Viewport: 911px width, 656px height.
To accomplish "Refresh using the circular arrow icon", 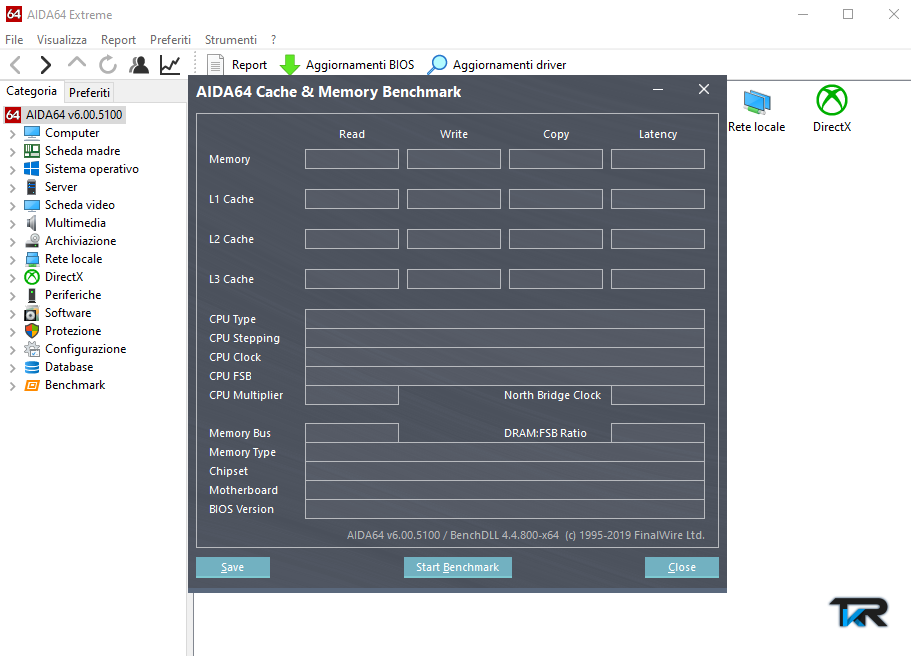I will [x=107, y=64].
